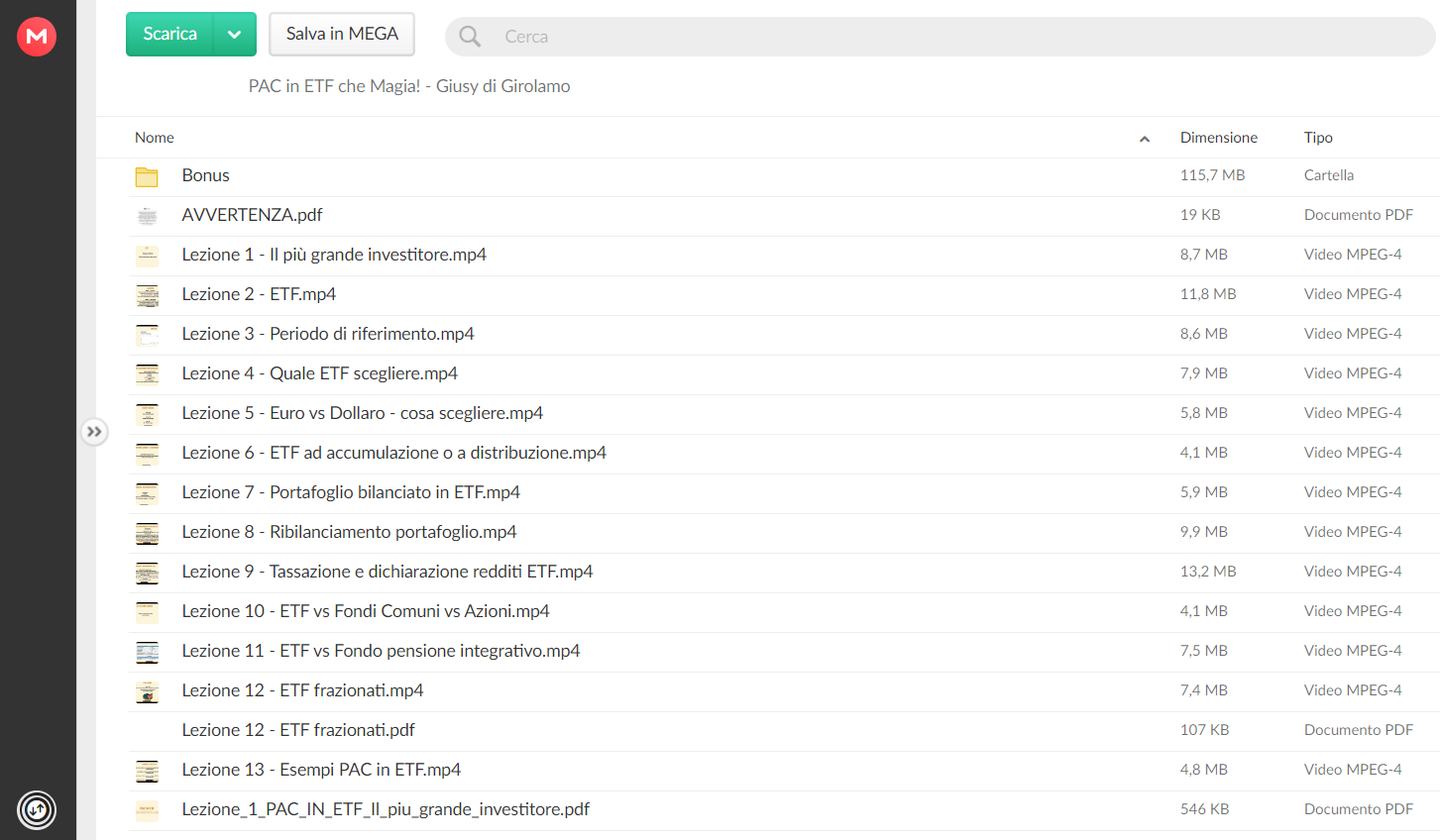This screenshot has height=840, width=1440.
Task: Click the Nome column header
Action: tap(155, 138)
